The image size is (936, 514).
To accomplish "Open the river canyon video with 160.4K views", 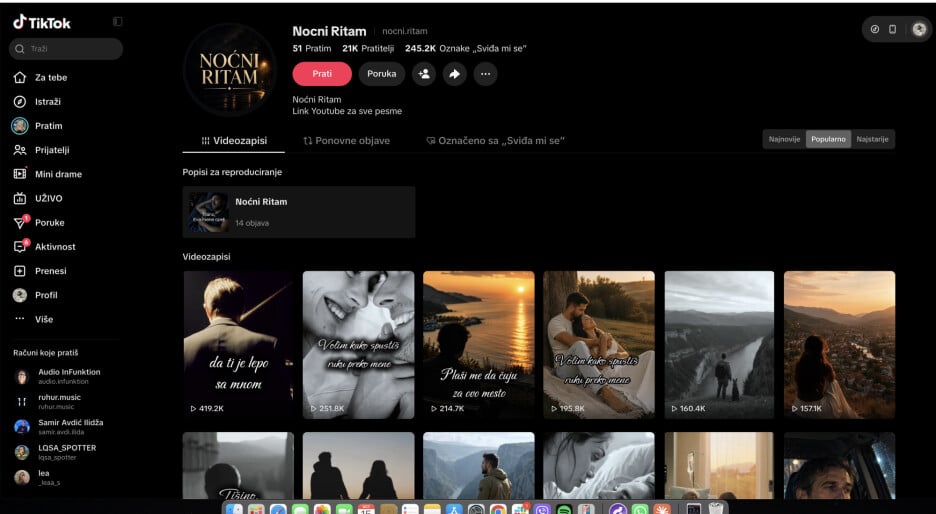I will coord(719,344).
